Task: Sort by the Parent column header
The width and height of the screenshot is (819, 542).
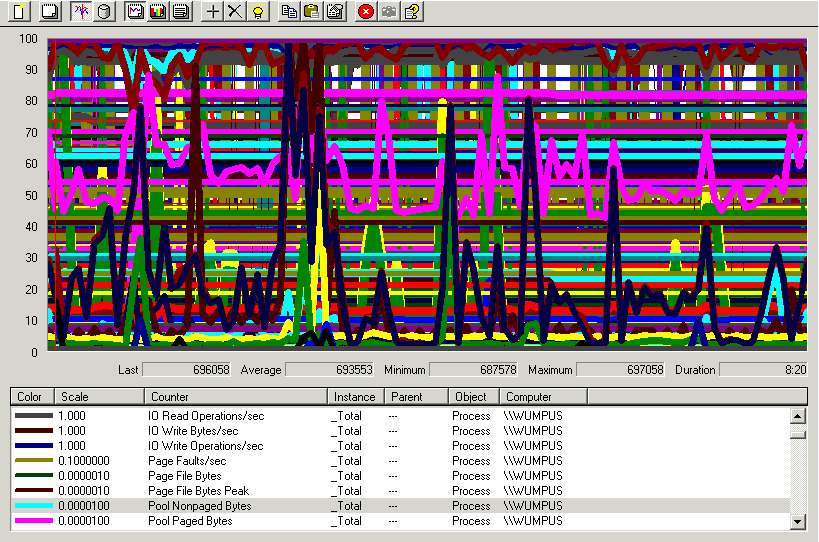Action: (416, 396)
